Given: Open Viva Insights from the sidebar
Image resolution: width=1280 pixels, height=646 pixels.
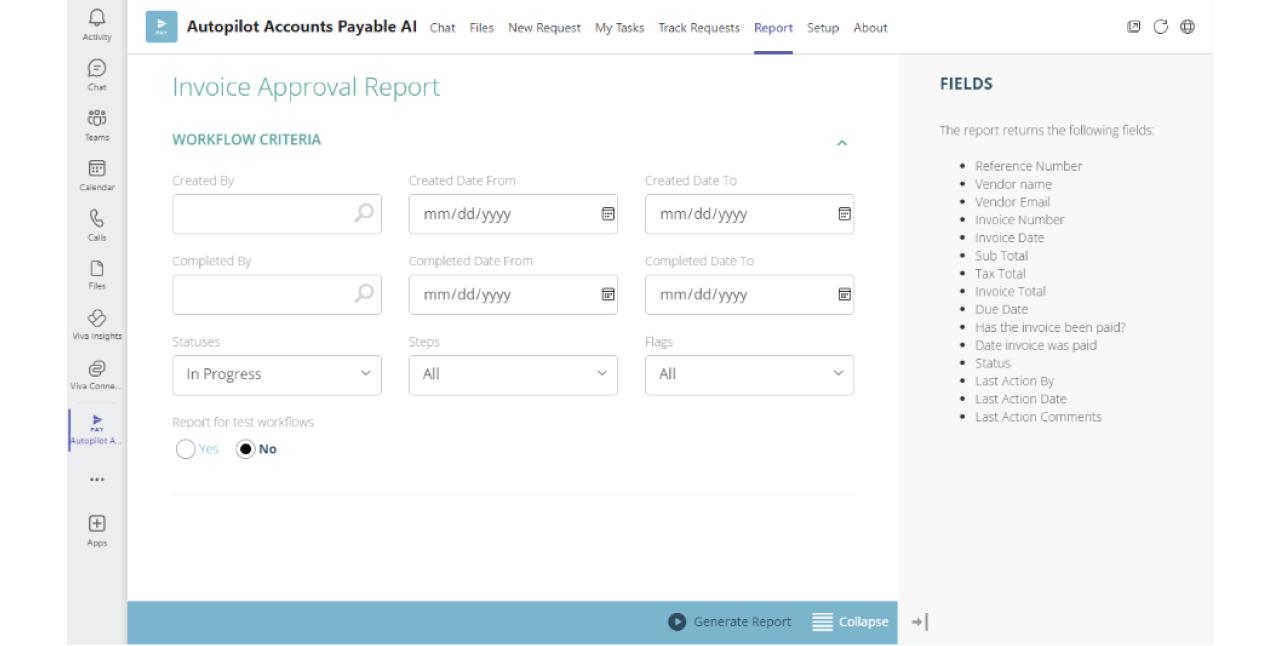Looking at the screenshot, I should coord(97,319).
